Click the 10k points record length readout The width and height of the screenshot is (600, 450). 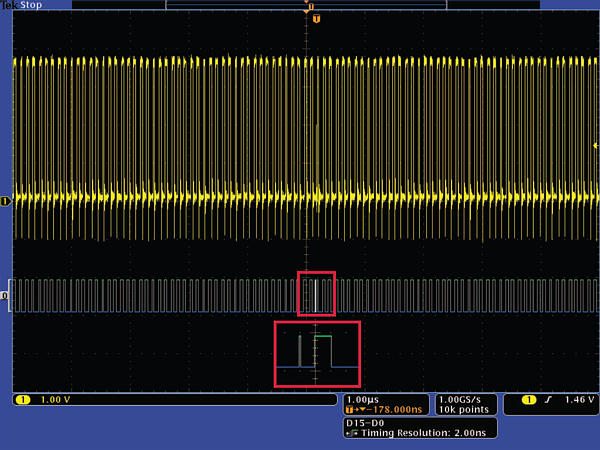click(x=464, y=409)
